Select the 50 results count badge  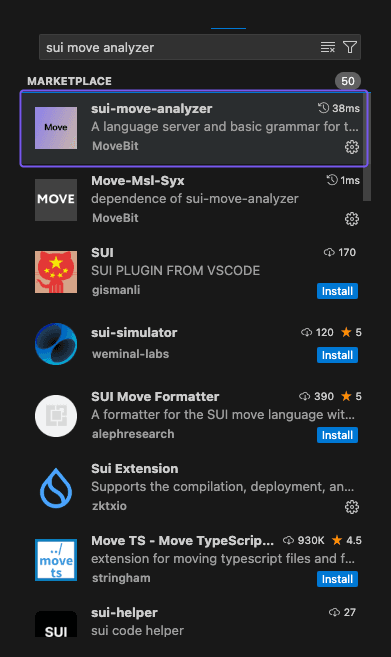click(348, 81)
